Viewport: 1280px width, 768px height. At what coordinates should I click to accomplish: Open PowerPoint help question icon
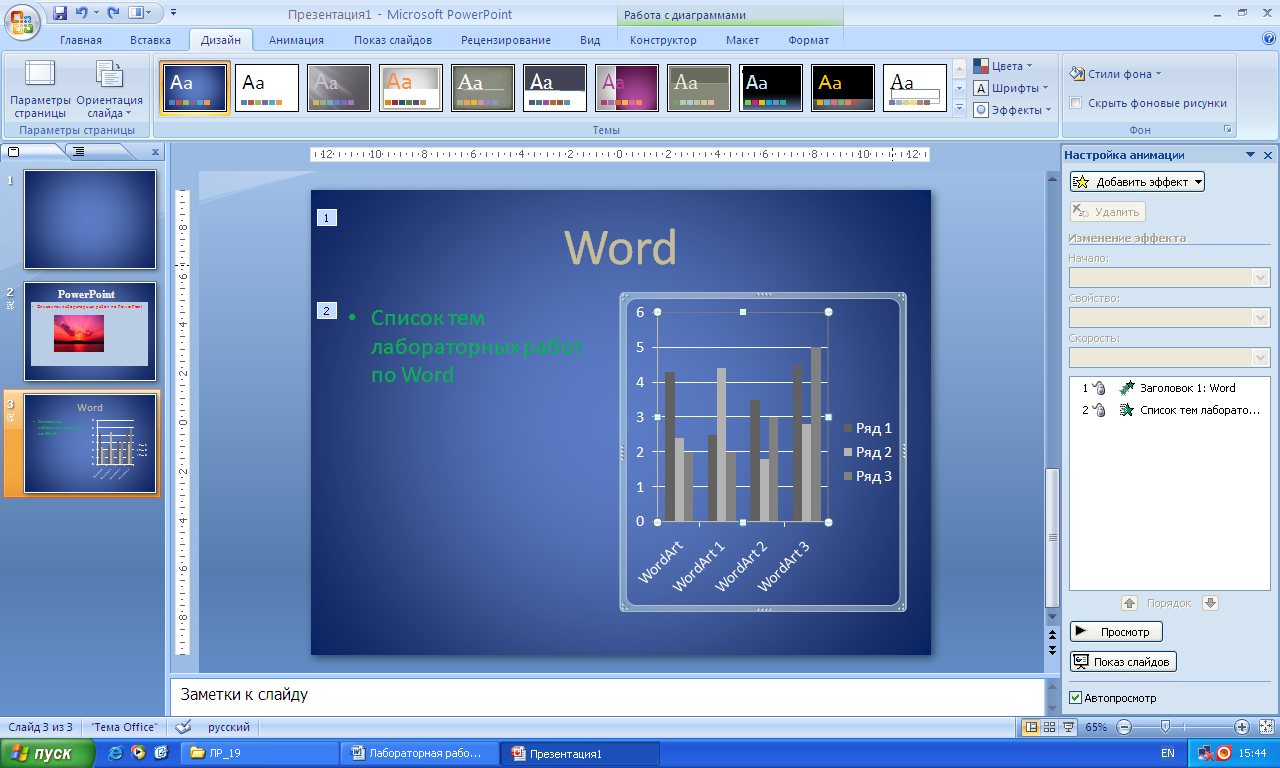point(1269,39)
